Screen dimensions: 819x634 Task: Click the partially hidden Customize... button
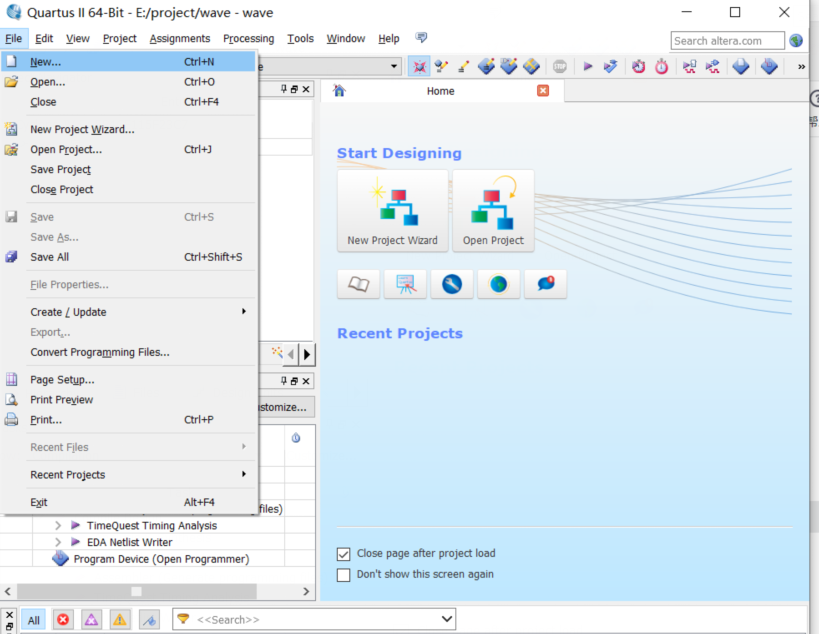(286, 407)
